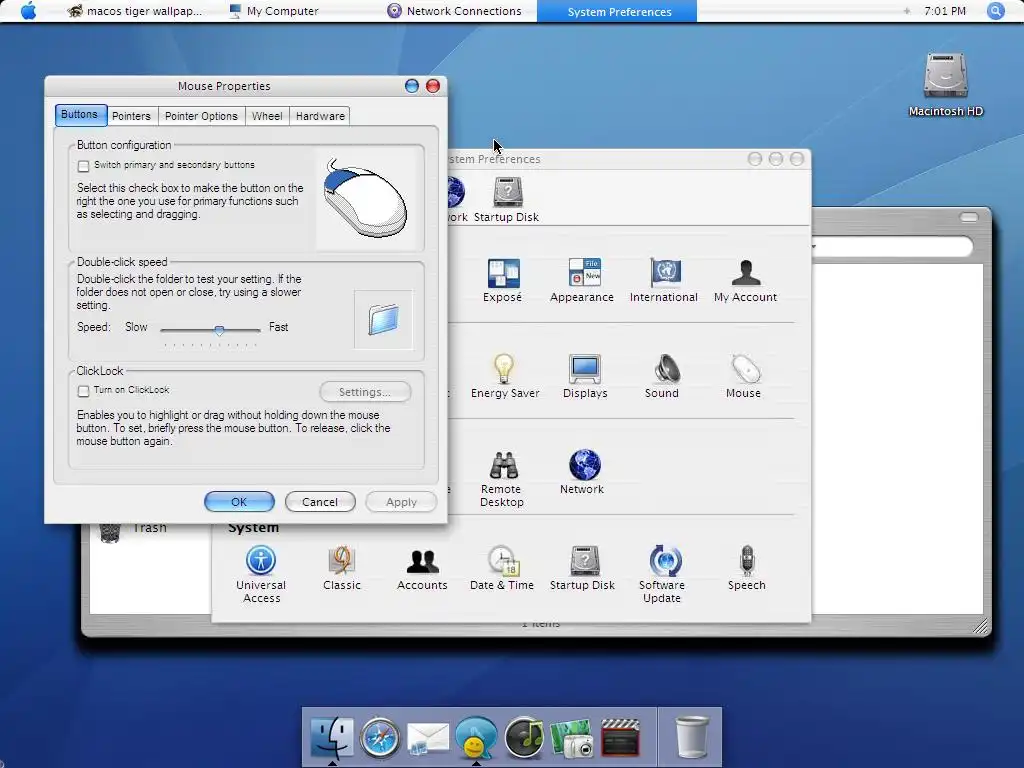Open the Accounts preference pane
The width and height of the screenshot is (1024, 768).
pos(422,568)
